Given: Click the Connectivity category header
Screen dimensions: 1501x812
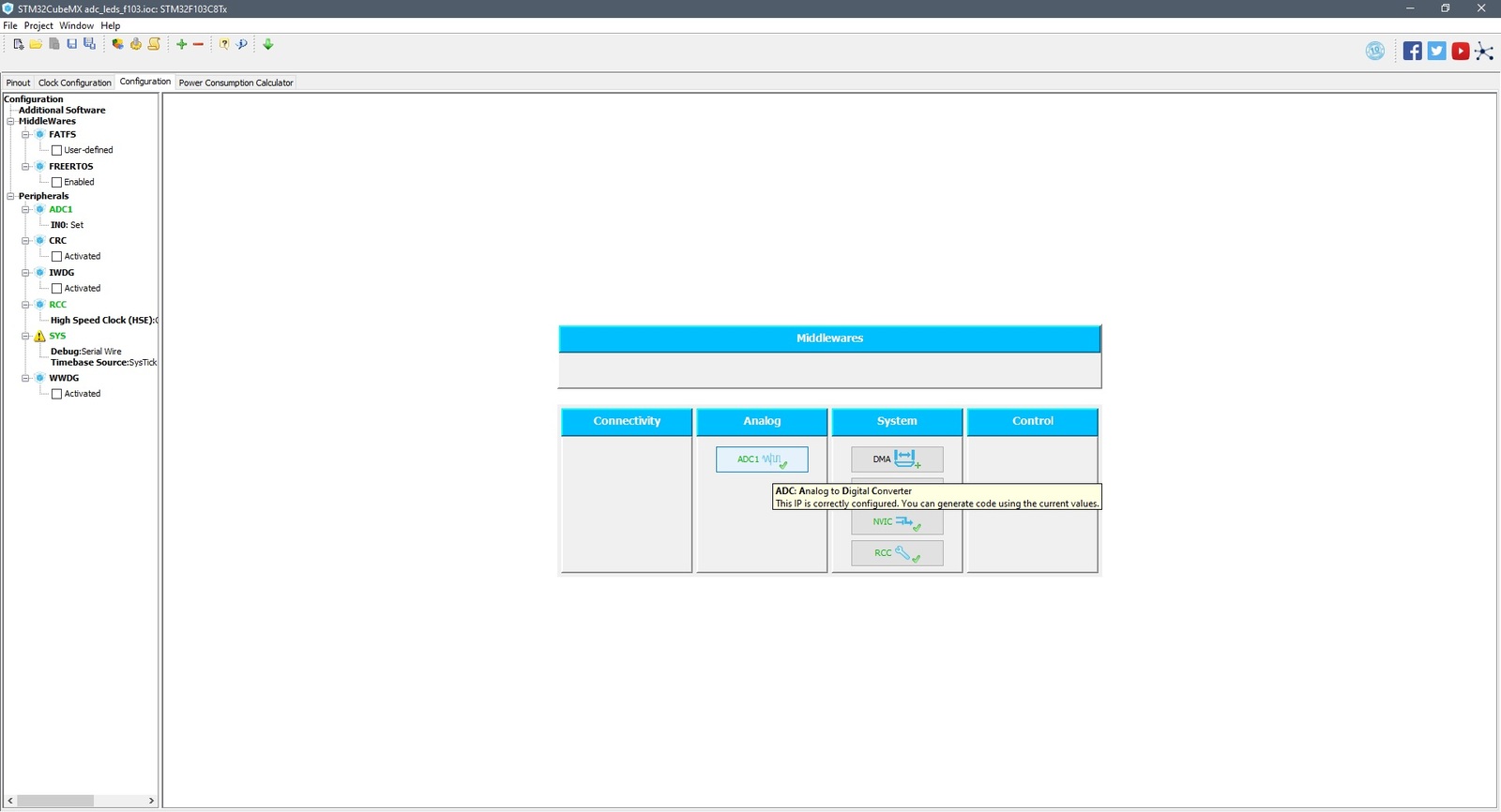Looking at the screenshot, I should 627,421.
